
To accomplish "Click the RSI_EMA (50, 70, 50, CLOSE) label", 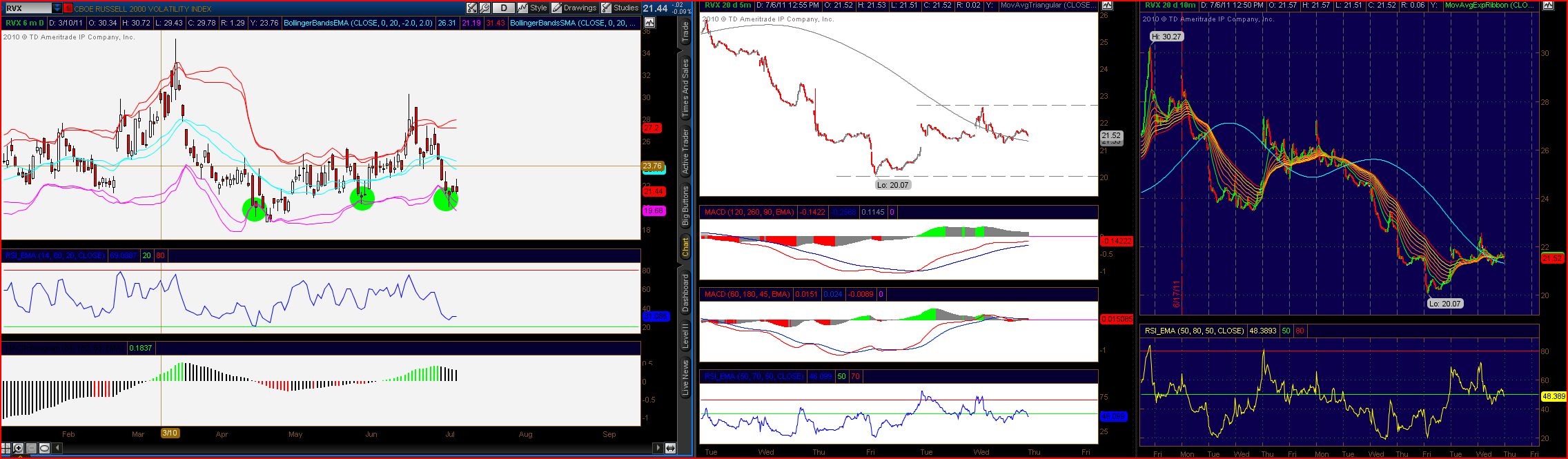I will coord(753,376).
